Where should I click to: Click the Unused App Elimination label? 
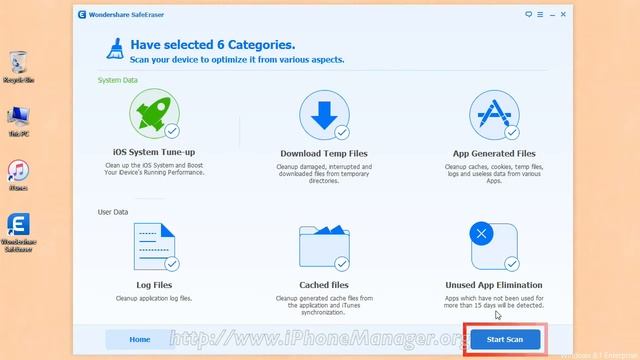(494, 285)
